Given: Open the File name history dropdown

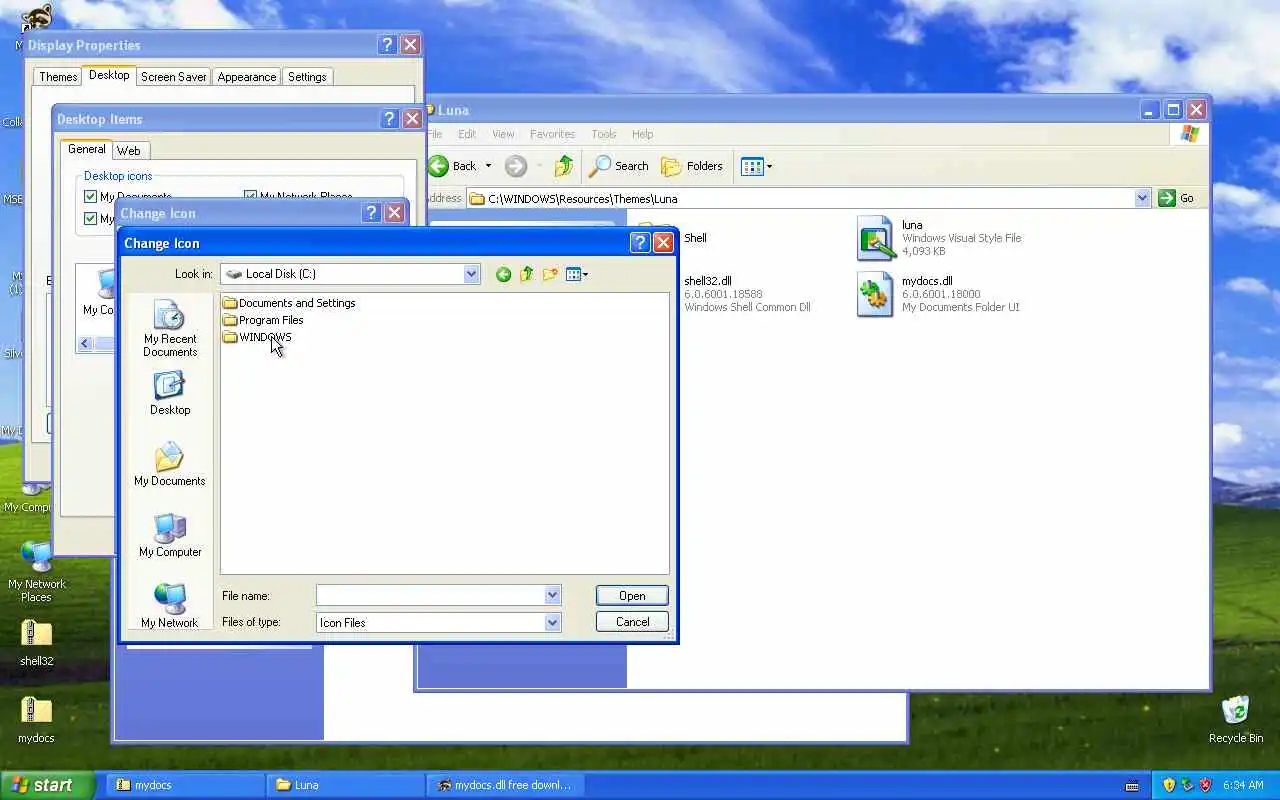Looking at the screenshot, I should click(552, 595).
